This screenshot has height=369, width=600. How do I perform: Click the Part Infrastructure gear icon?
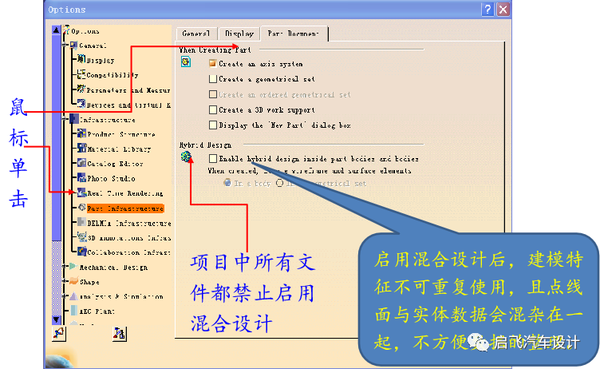click(82, 207)
